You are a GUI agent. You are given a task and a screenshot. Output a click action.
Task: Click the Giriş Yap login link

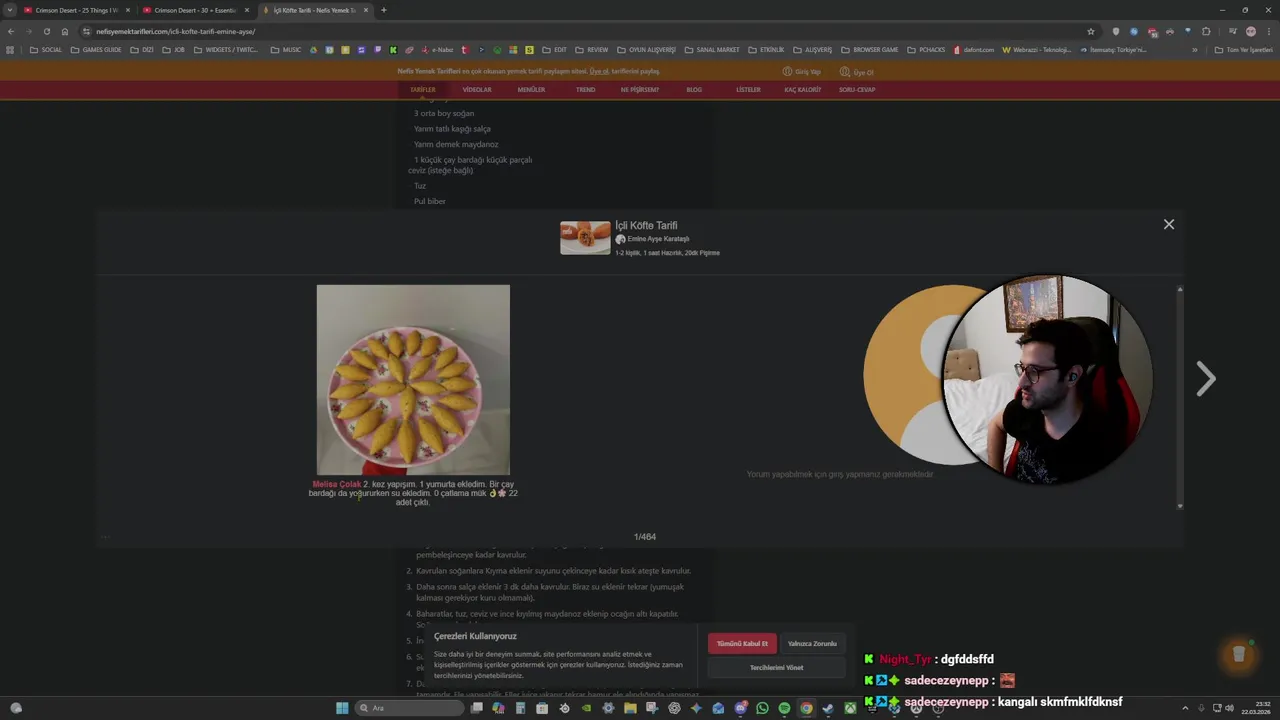802,72
